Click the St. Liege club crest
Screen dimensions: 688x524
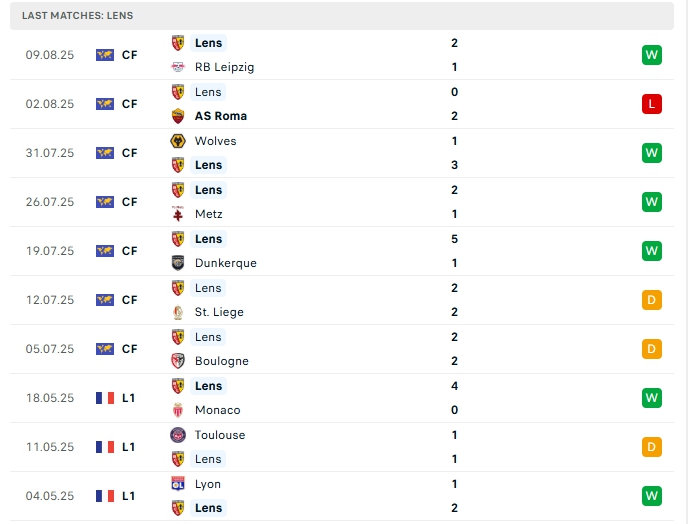[x=179, y=312]
